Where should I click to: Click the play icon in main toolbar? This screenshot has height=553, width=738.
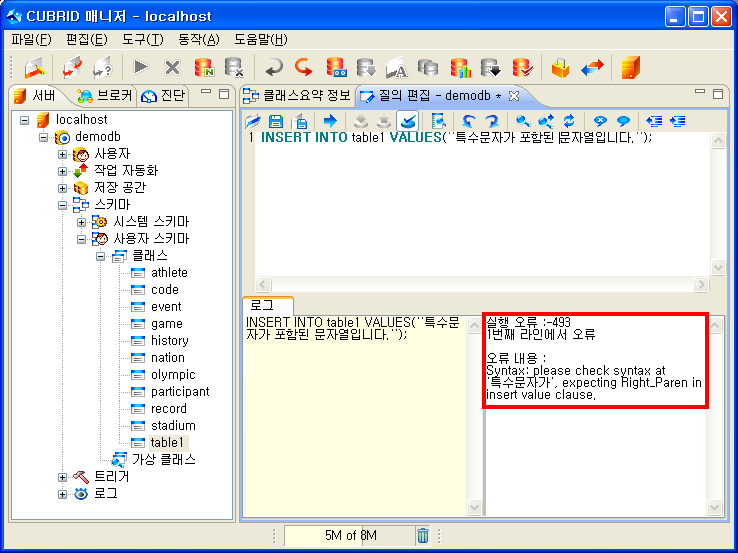[x=141, y=67]
